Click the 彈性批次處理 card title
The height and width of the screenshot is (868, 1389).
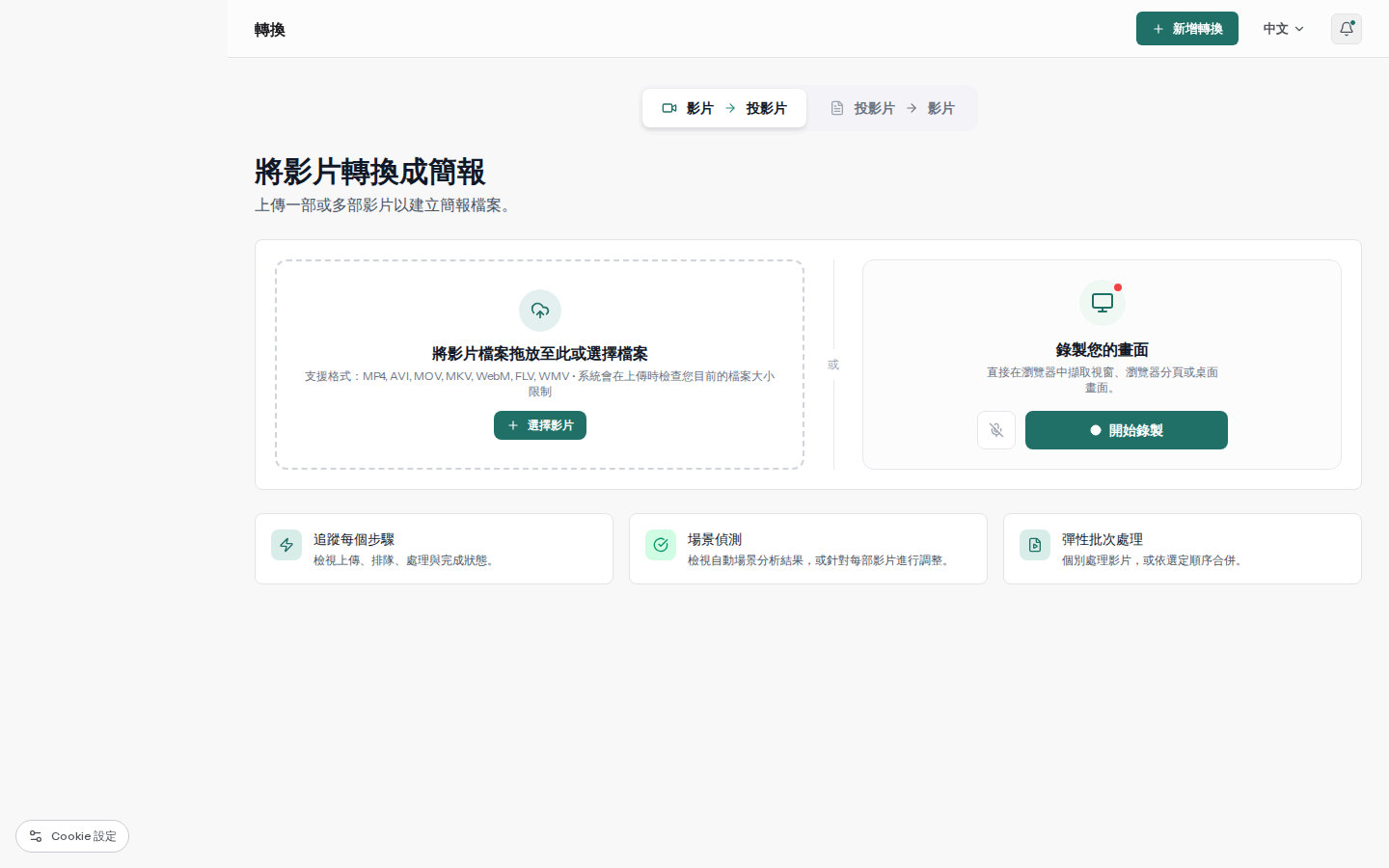click(1103, 539)
